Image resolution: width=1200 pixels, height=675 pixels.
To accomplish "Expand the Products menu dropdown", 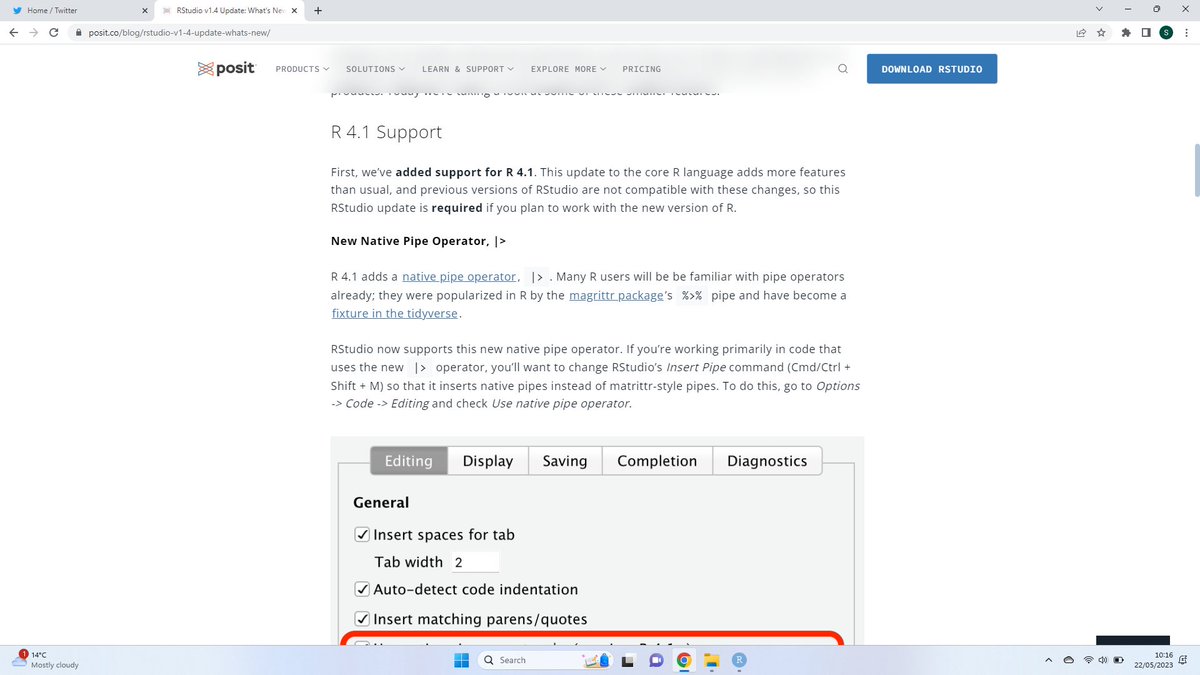I will (x=301, y=69).
